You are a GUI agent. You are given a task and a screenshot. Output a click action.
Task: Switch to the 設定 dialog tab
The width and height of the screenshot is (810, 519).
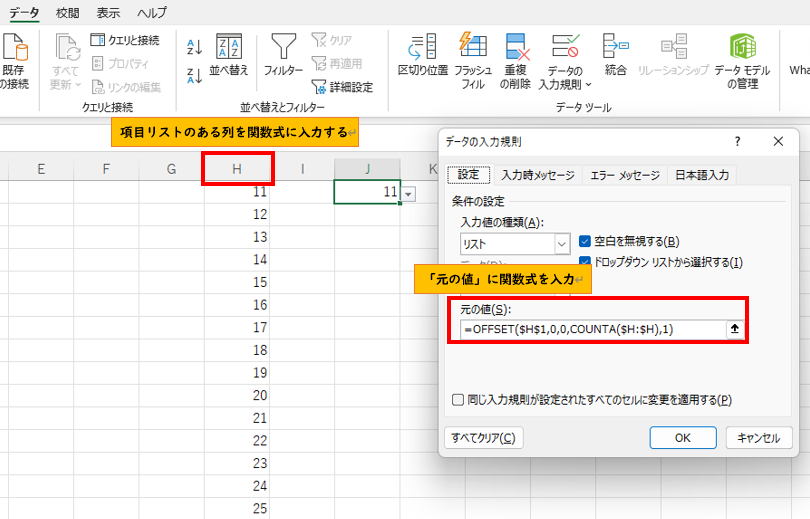[x=469, y=175]
